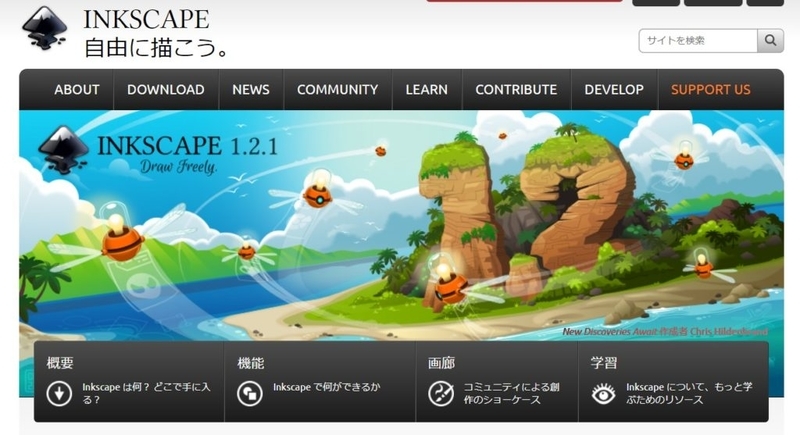Click 'Inkscape は何？どこで手に入る？' text
The height and width of the screenshot is (435, 800).
(146, 393)
